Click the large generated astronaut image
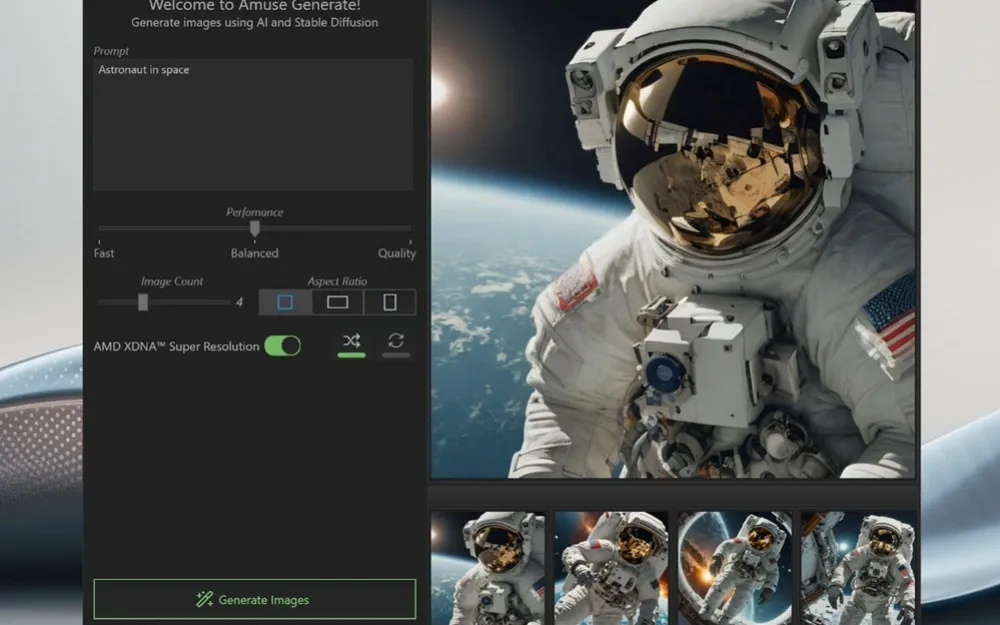Screen dimensions: 1000x625 point(673,239)
